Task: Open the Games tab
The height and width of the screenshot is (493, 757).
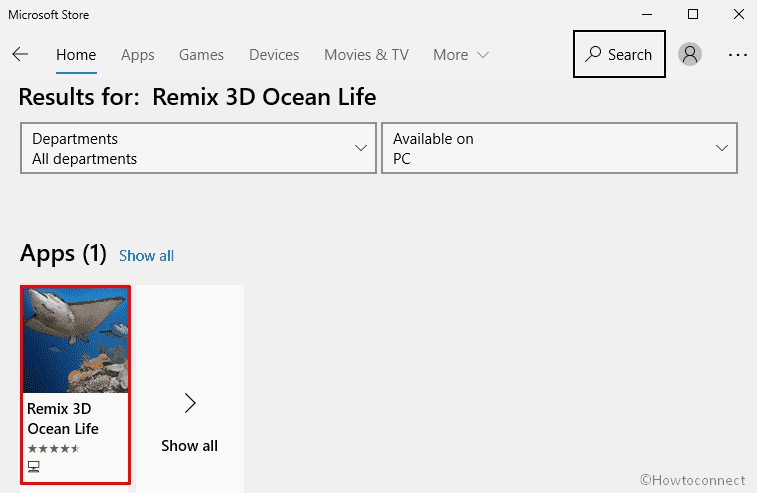Action: point(201,55)
